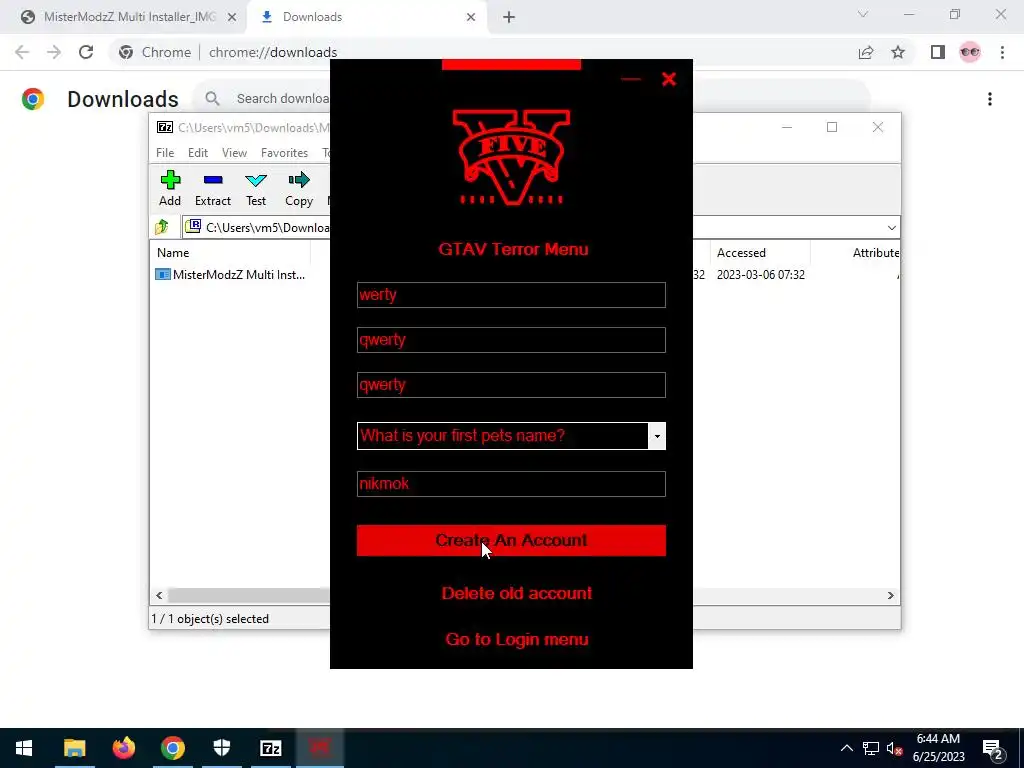
Task: Open Windows Start menu
Action: click(24, 748)
